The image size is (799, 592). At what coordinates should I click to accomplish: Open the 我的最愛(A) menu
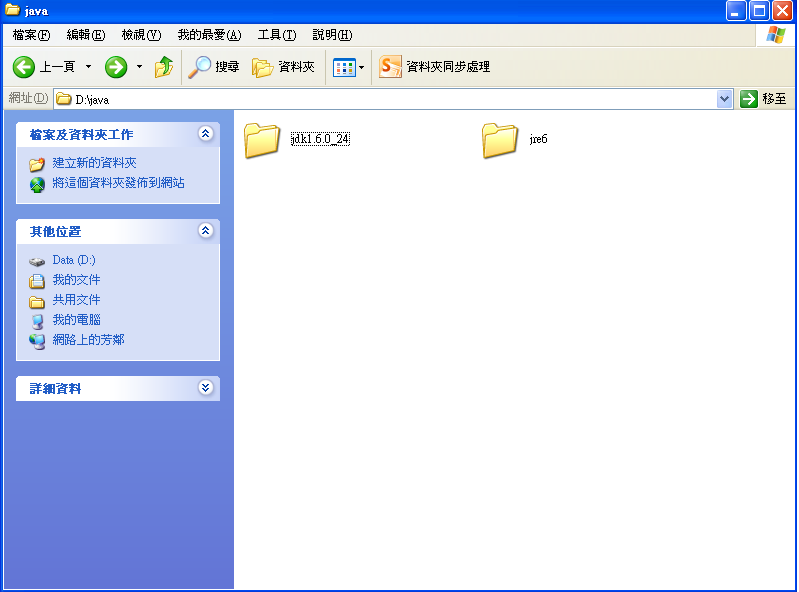tap(209, 35)
